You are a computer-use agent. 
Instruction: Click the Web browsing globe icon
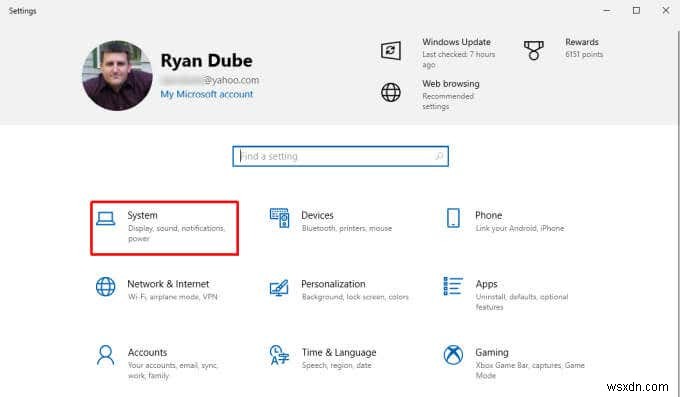[391, 92]
